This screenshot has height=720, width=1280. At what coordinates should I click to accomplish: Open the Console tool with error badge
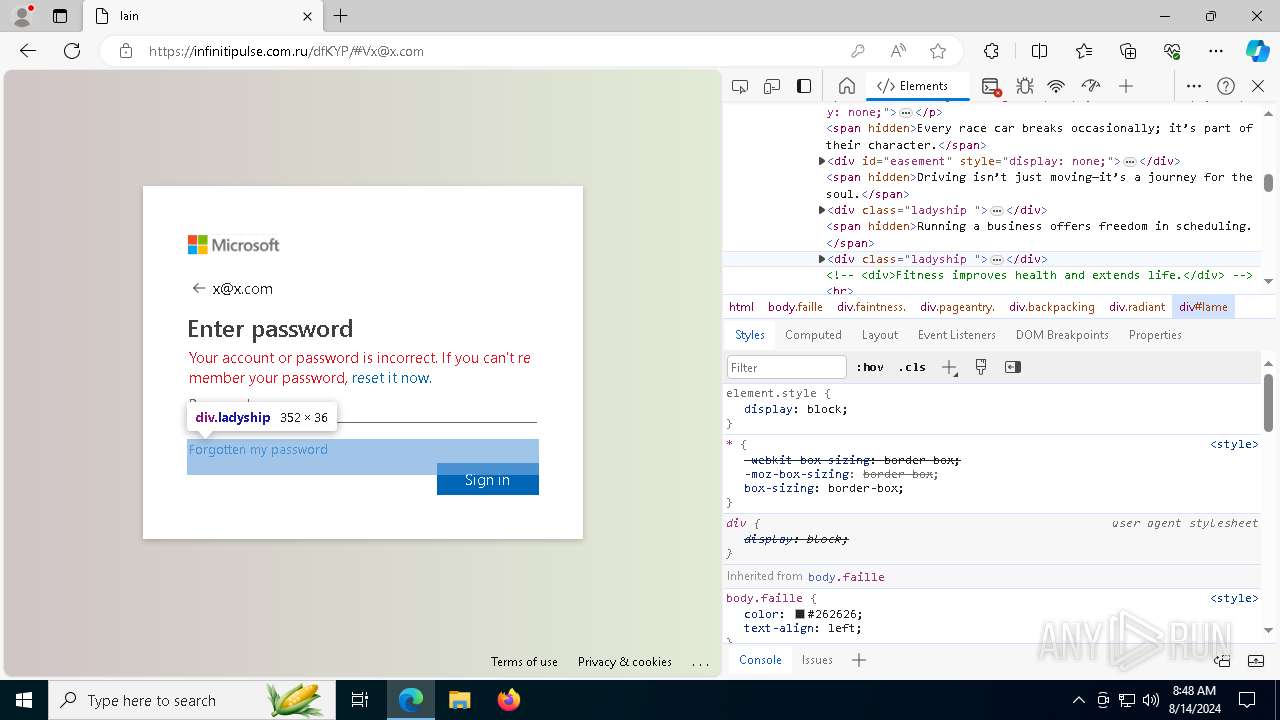(991, 87)
